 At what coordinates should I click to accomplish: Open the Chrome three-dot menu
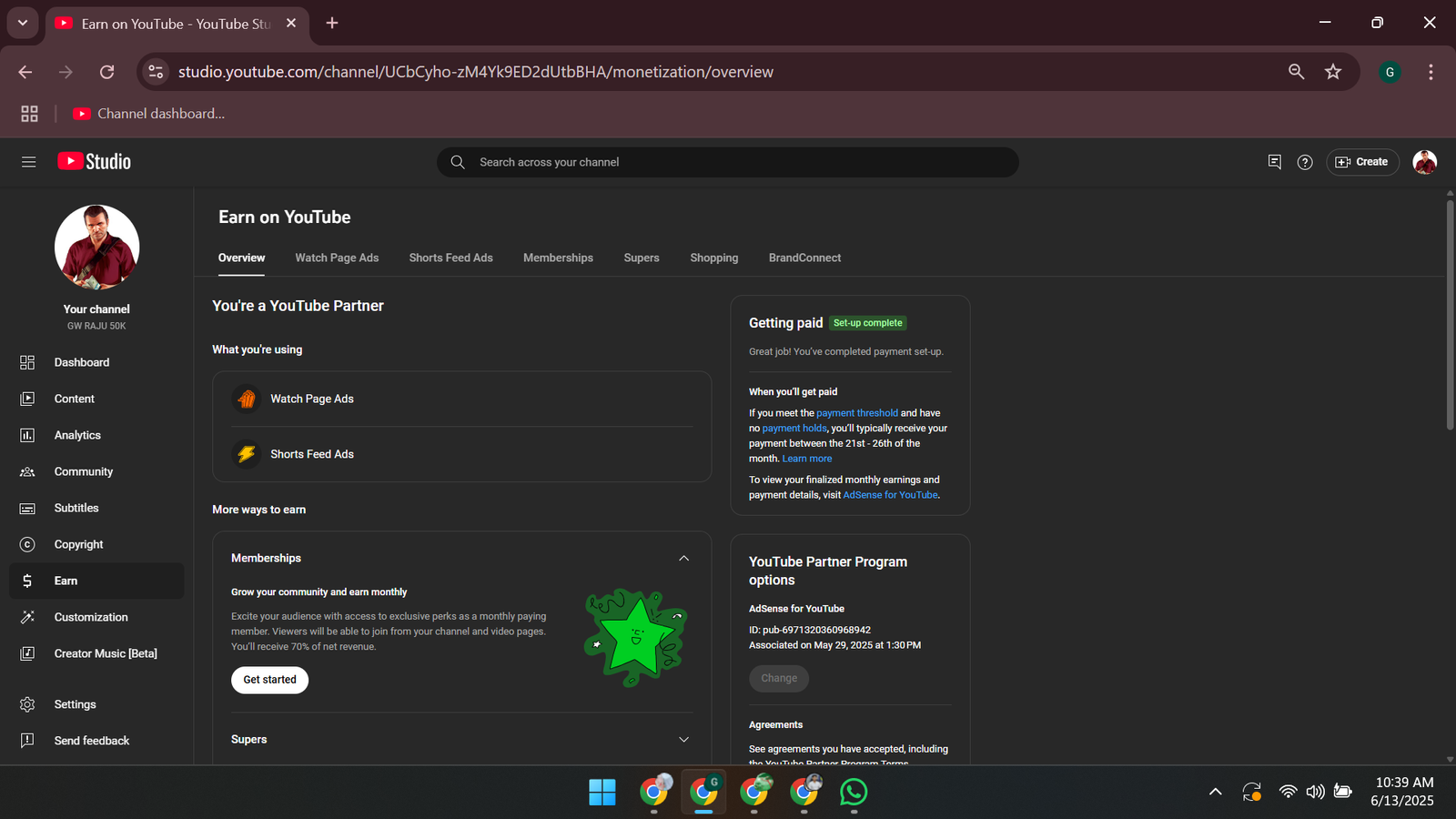tap(1431, 72)
